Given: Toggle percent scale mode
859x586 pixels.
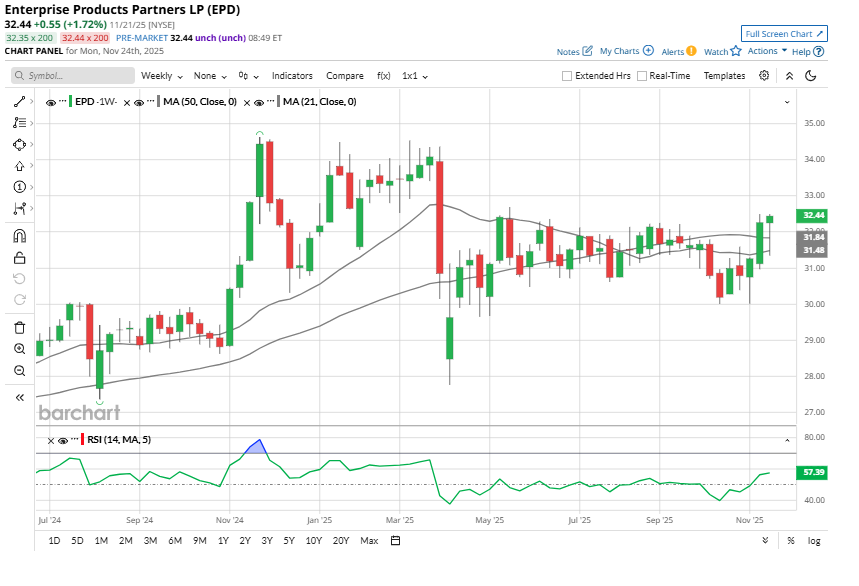Looking at the screenshot, I should pos(791,541).
